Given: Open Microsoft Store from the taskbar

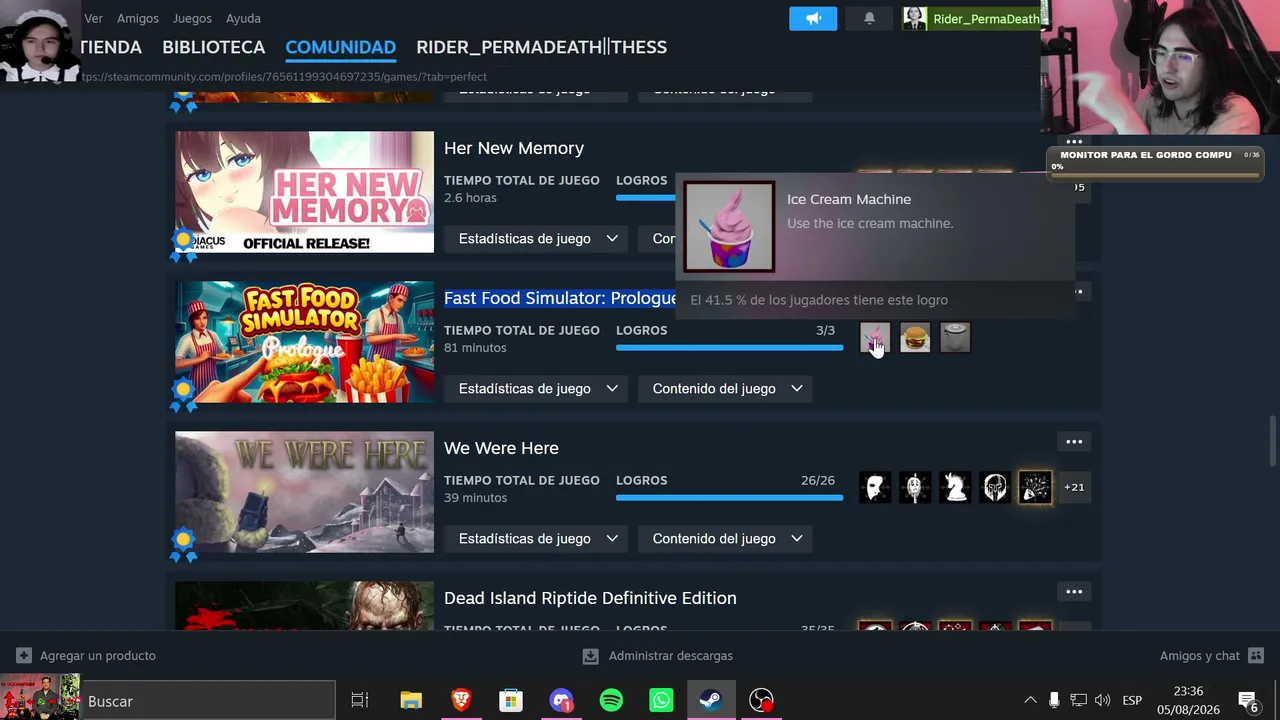Looking at the screenshot, I should coord(511,701).
